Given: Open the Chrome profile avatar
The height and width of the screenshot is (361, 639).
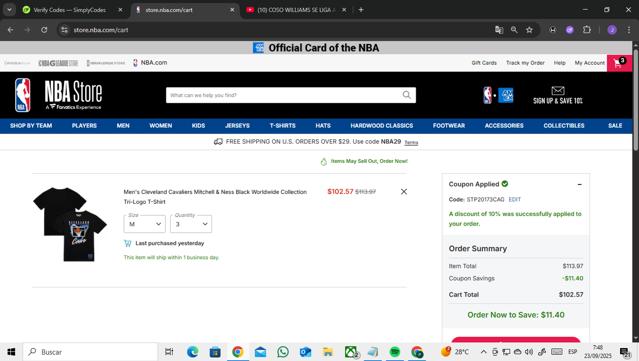Looking at the screenshot, I should point(612,30).
